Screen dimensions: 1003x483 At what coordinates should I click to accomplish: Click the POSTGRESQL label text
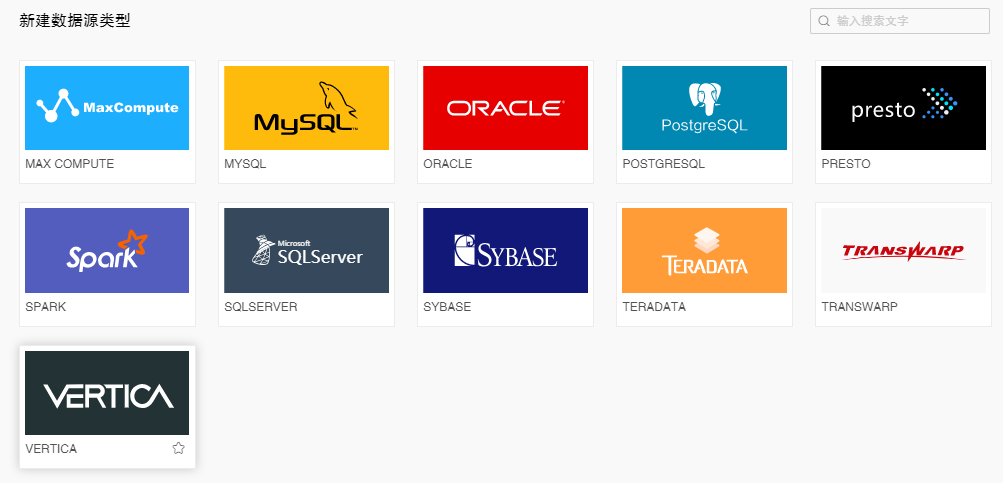[663, 164]
